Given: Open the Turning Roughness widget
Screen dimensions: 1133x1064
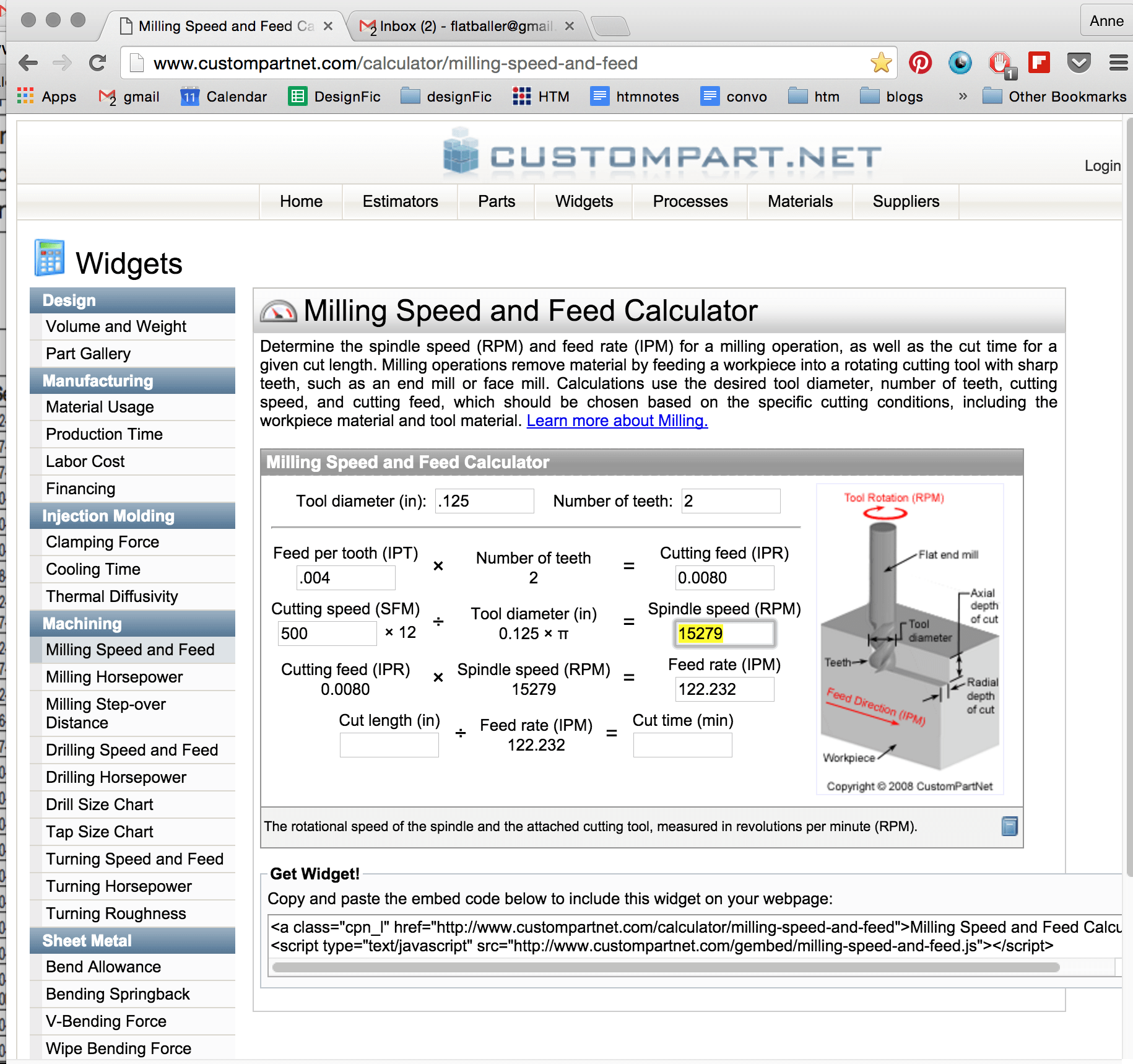Looking at the screenshot, I should 132,914.
